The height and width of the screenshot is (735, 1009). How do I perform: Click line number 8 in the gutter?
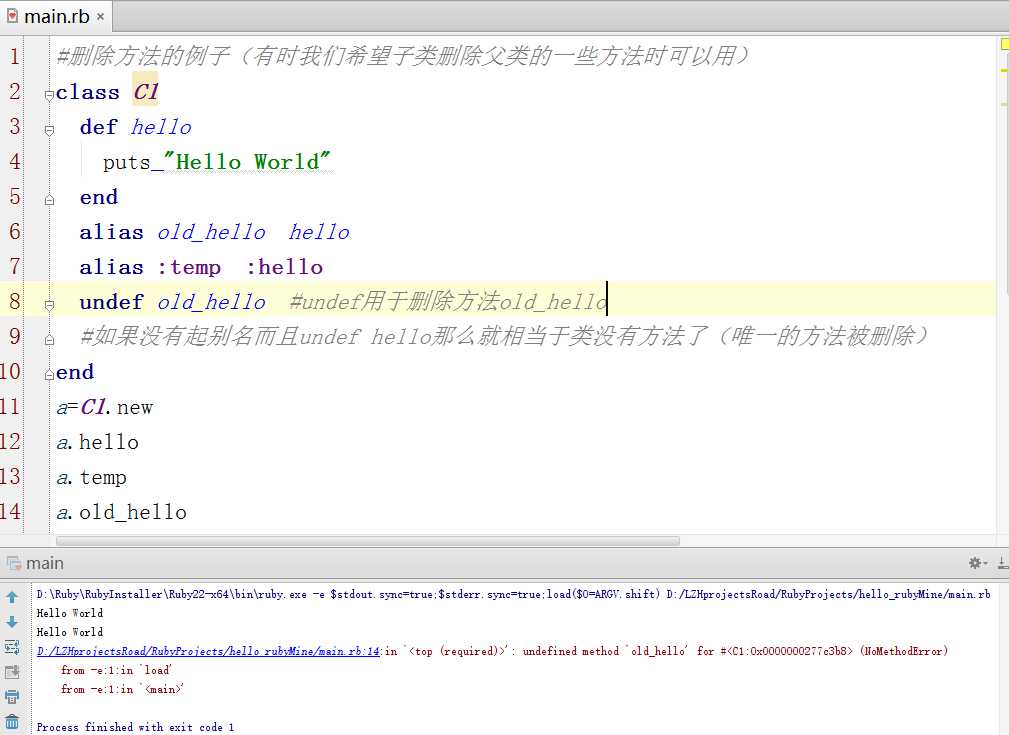pos(14,301)
